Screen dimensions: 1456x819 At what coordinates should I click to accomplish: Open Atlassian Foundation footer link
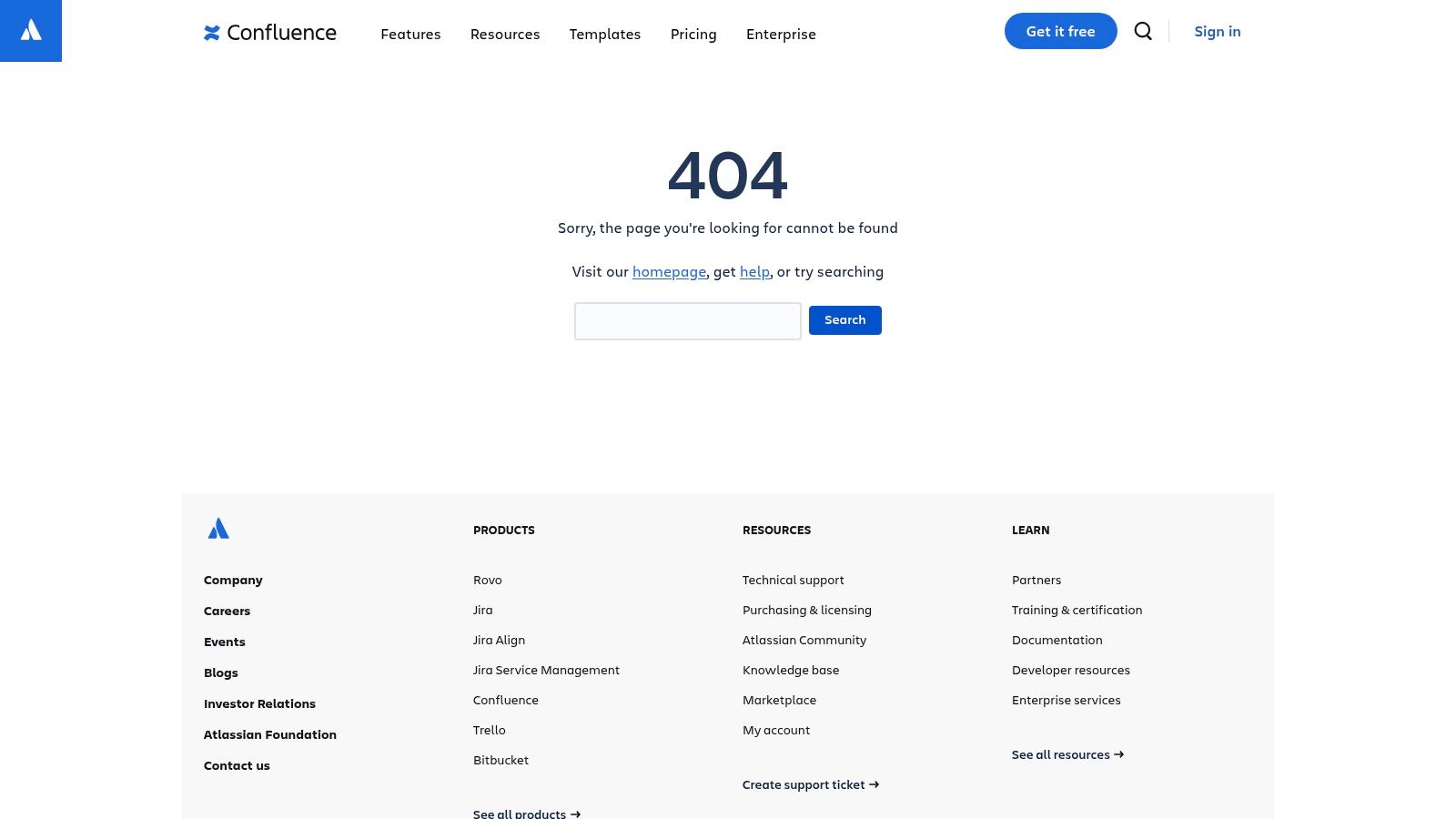[x=270, y=734]
